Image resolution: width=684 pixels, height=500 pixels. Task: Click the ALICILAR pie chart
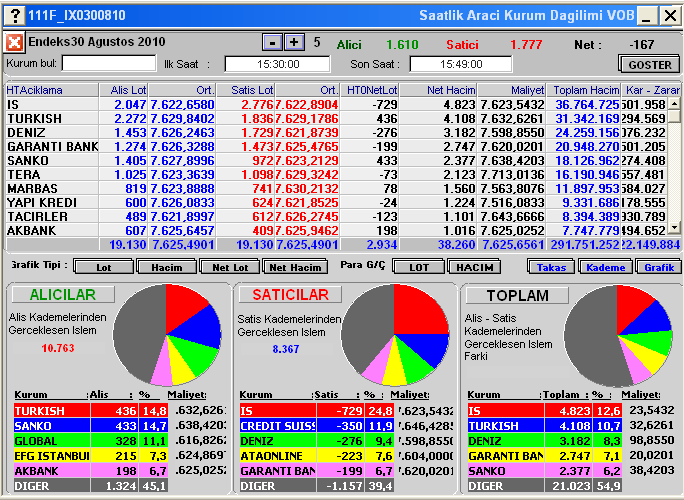(x=167, y=335)
